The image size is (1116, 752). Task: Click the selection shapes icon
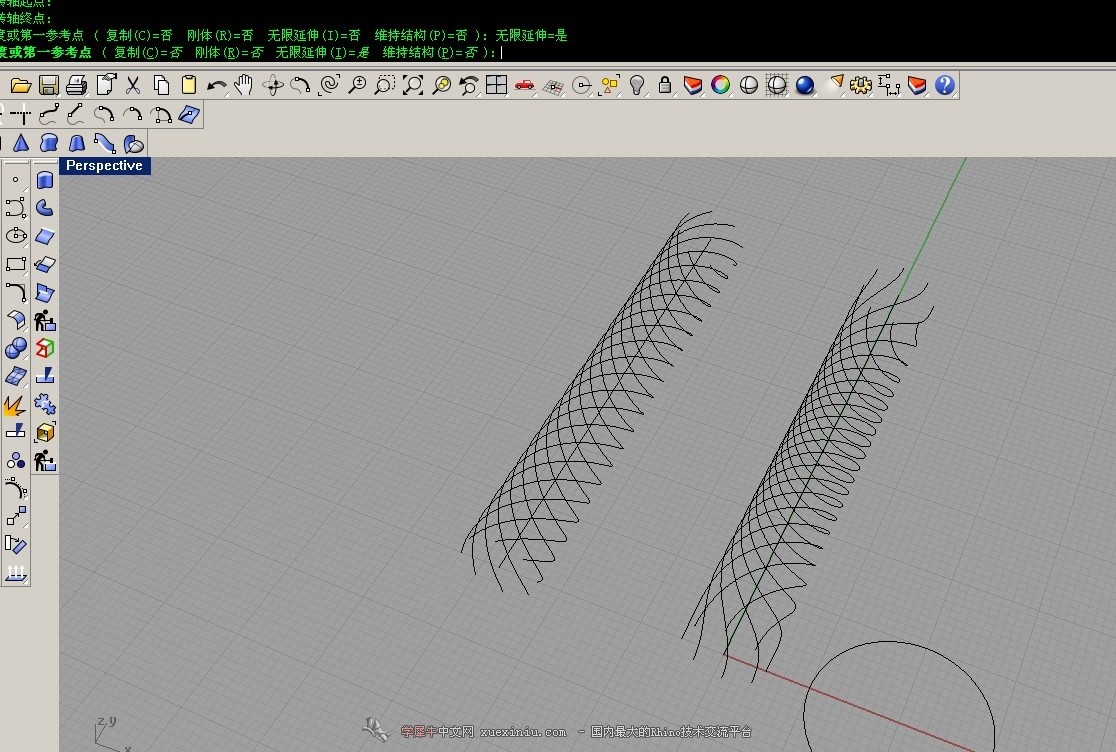[609, 85]
